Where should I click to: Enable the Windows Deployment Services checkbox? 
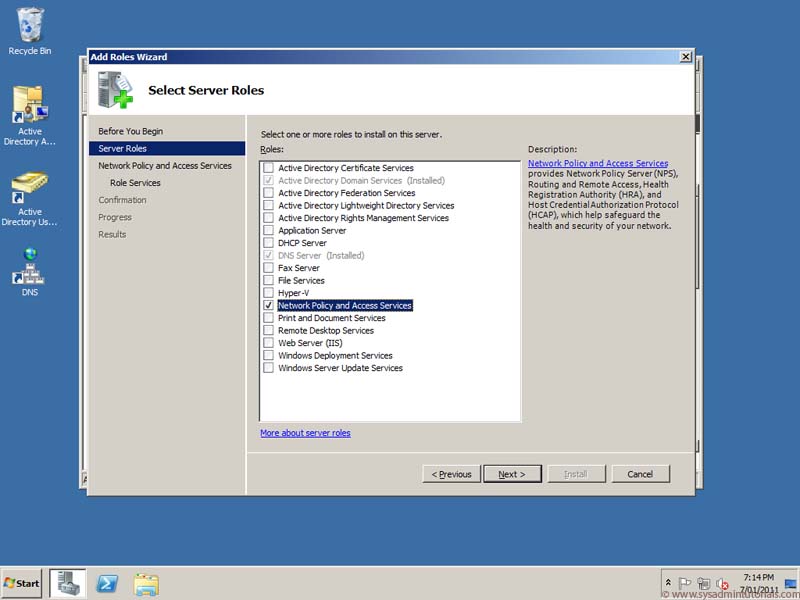click(268, 356)
